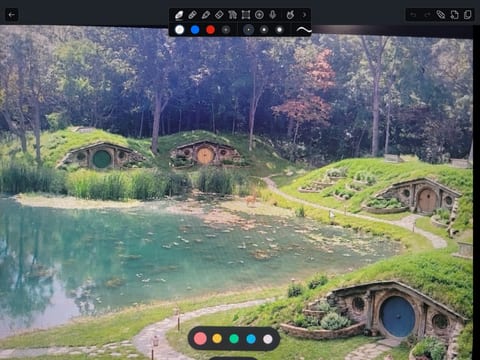This screenshot has height=360, width=480.
Task: Select the shapes tool
Action: [x=232, y=15]
